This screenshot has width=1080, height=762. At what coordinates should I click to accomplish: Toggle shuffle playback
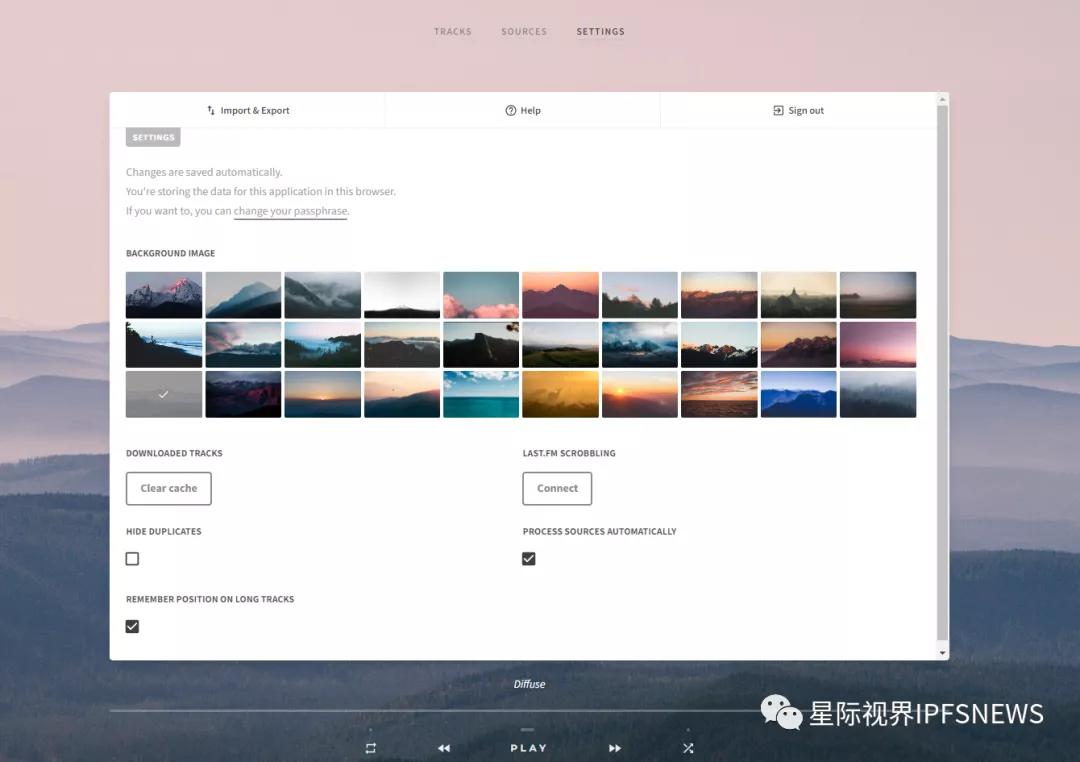[x=688, y=747]
